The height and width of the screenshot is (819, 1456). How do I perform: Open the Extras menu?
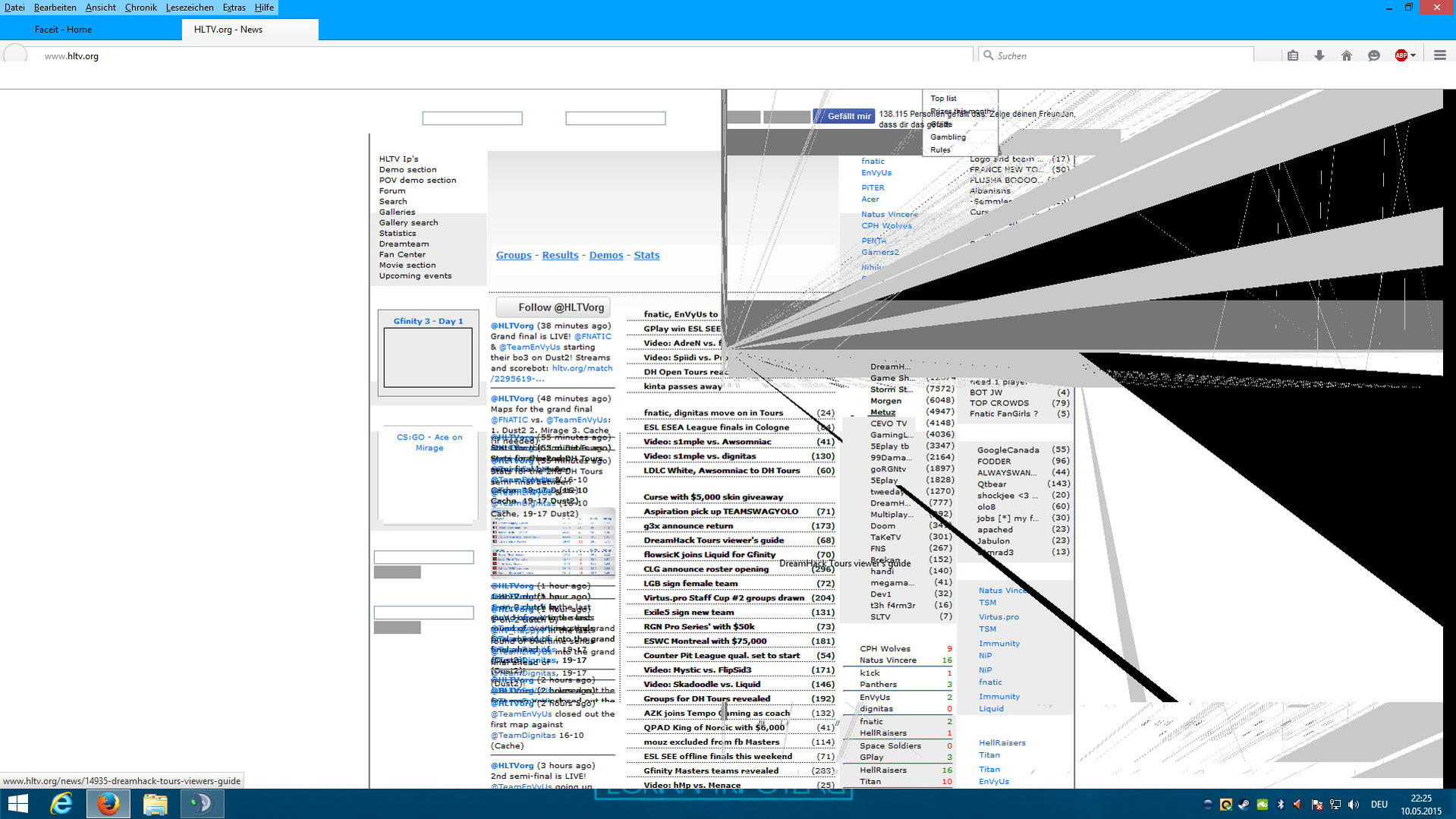click(234, 8)
